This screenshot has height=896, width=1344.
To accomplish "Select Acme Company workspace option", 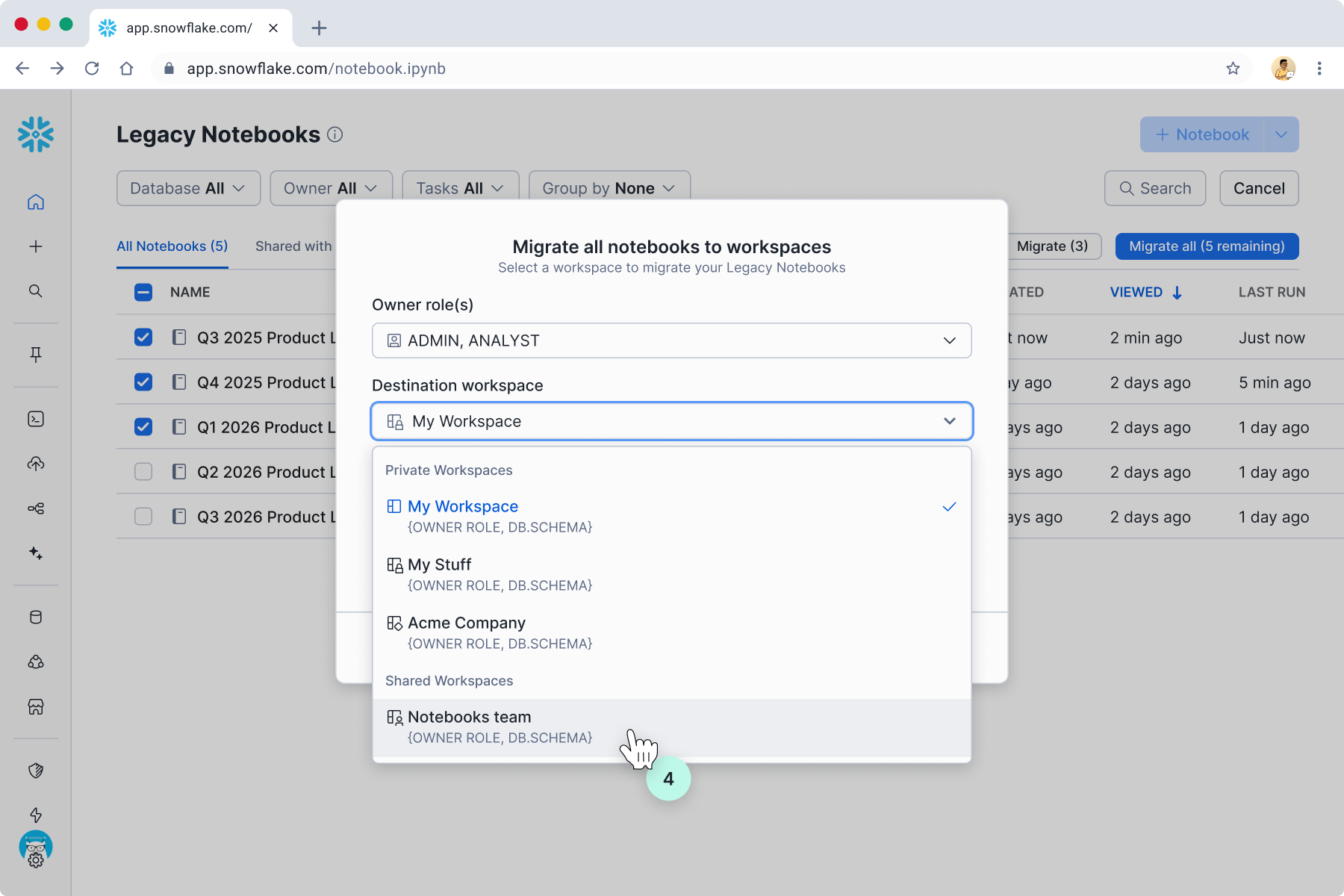I will click(672, 632).
